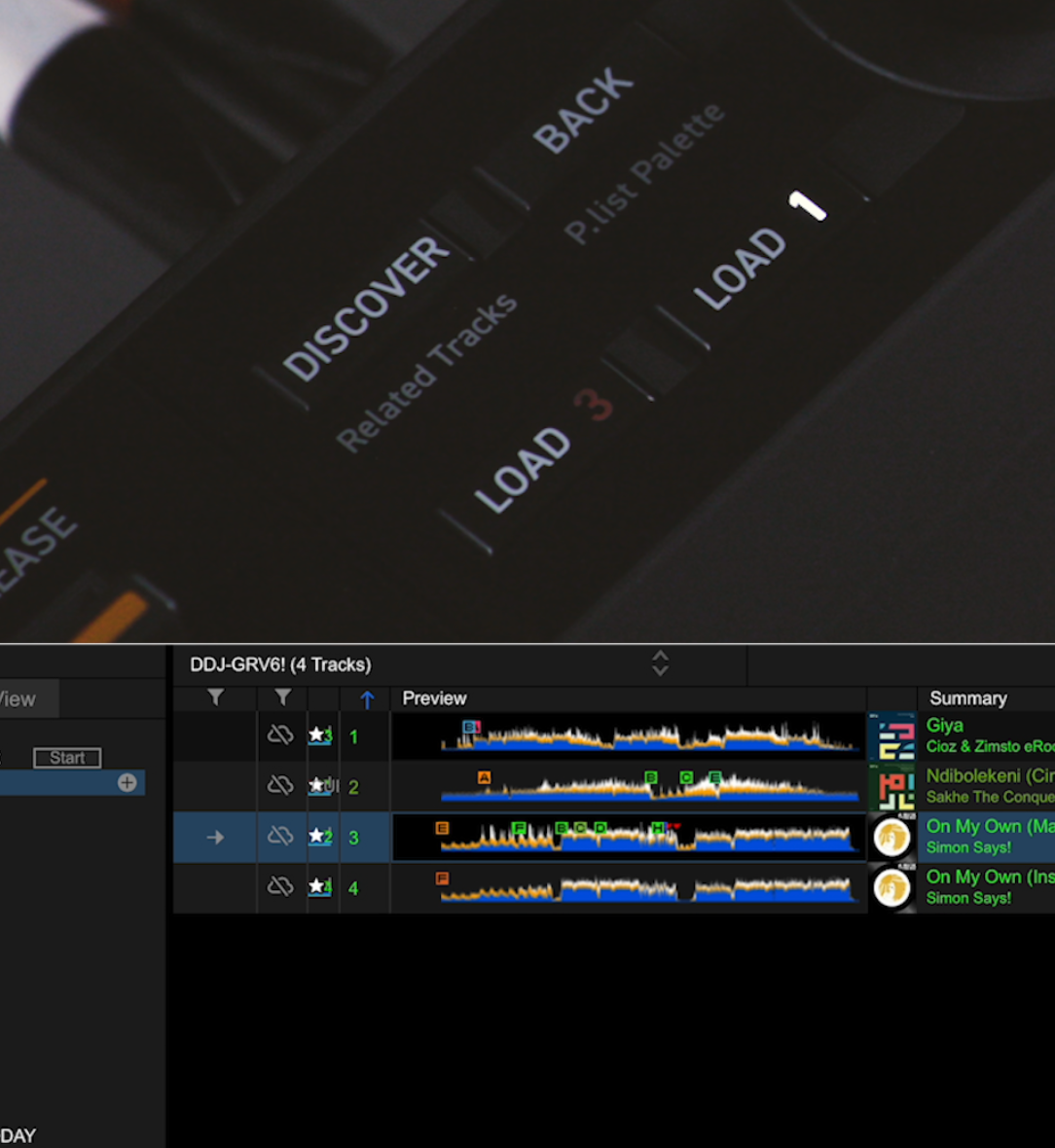Click the arrow icon on track 3 row
This screenshot has width=1055, height=1148.
[215, 837]
